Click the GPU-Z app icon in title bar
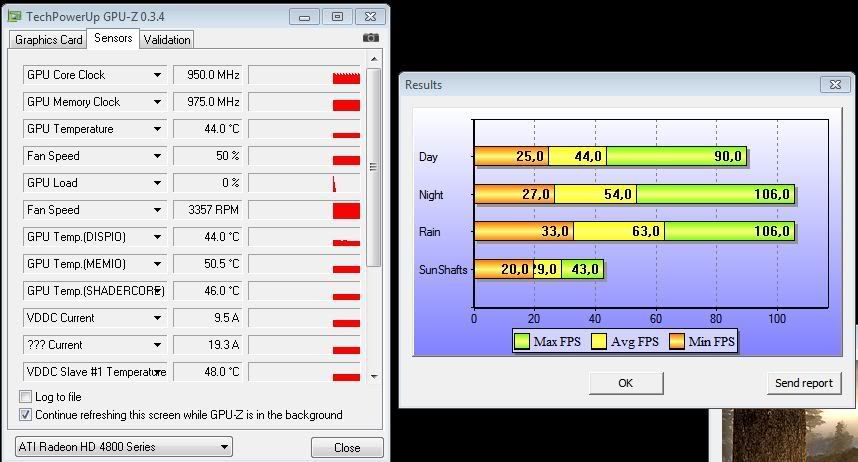This screenshot has width=858, height=462. coord(13,16)
